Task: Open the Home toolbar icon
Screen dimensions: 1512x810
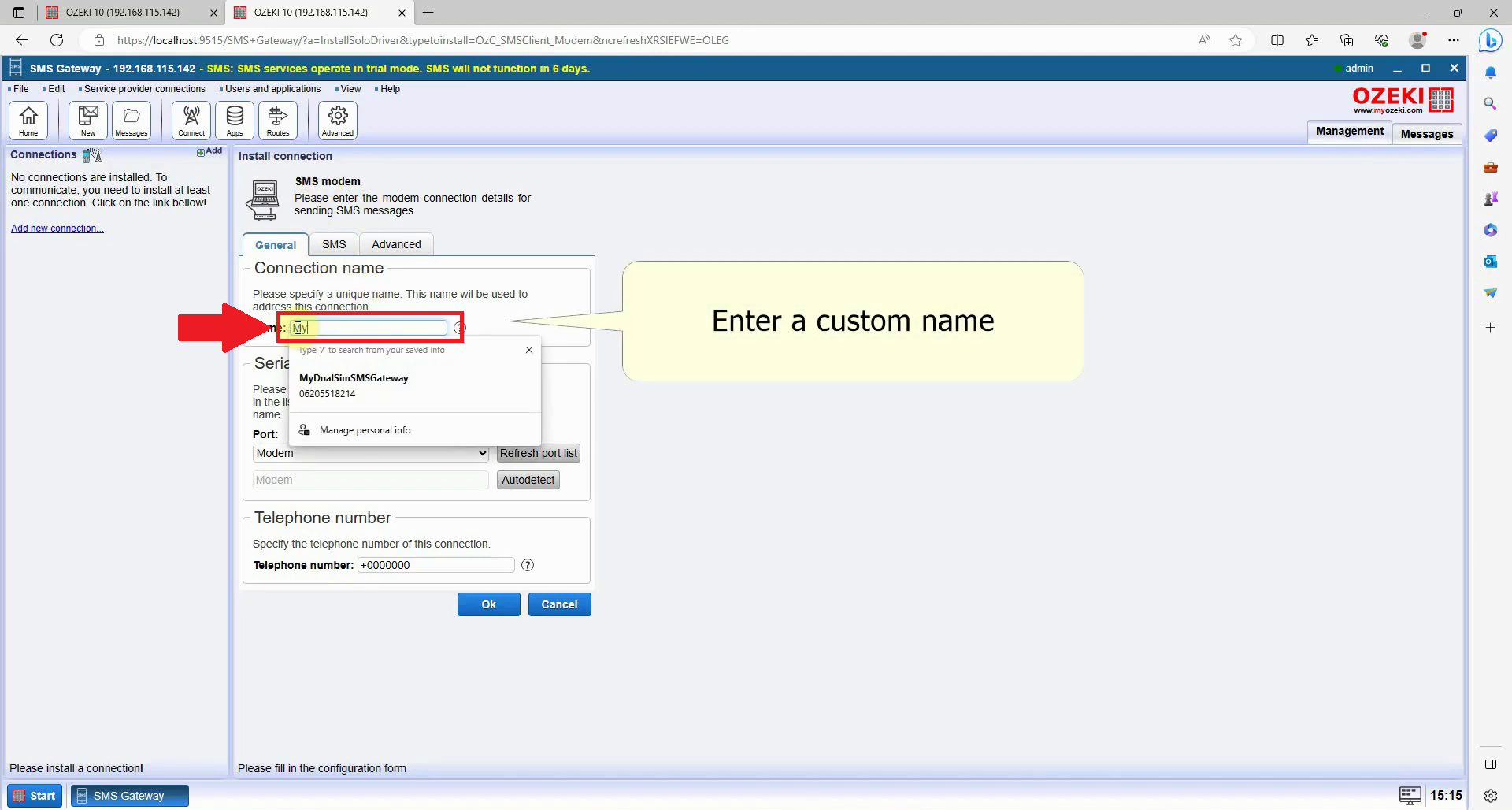Action: tap(28, 121)
